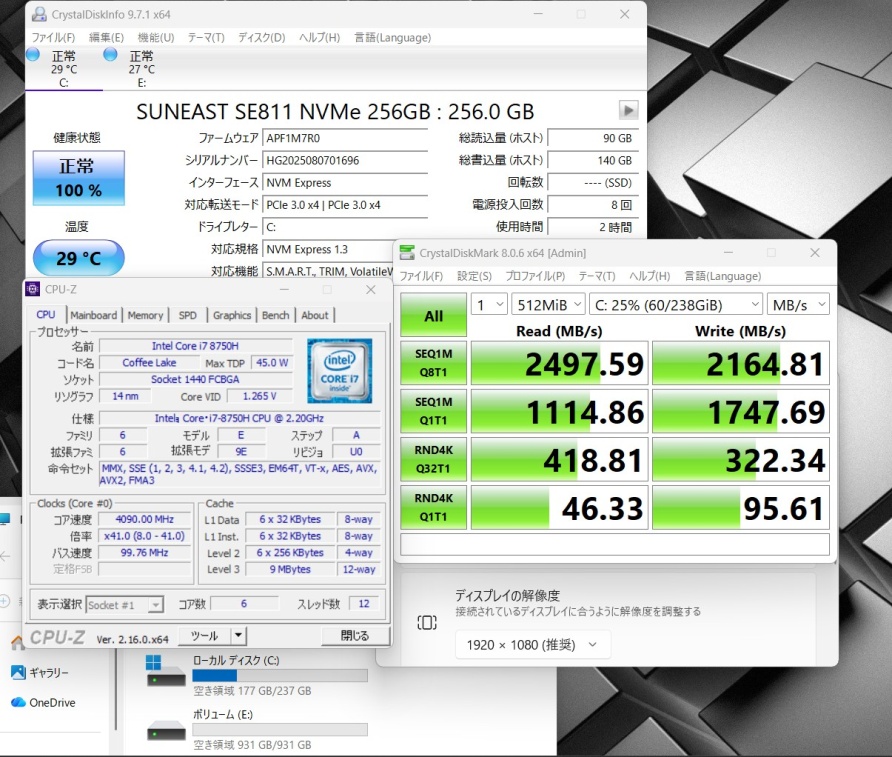Click the Intel Core i7 8750H name field
The width and height of the screenshot is (892, 757).
click(x=195, y=346)
